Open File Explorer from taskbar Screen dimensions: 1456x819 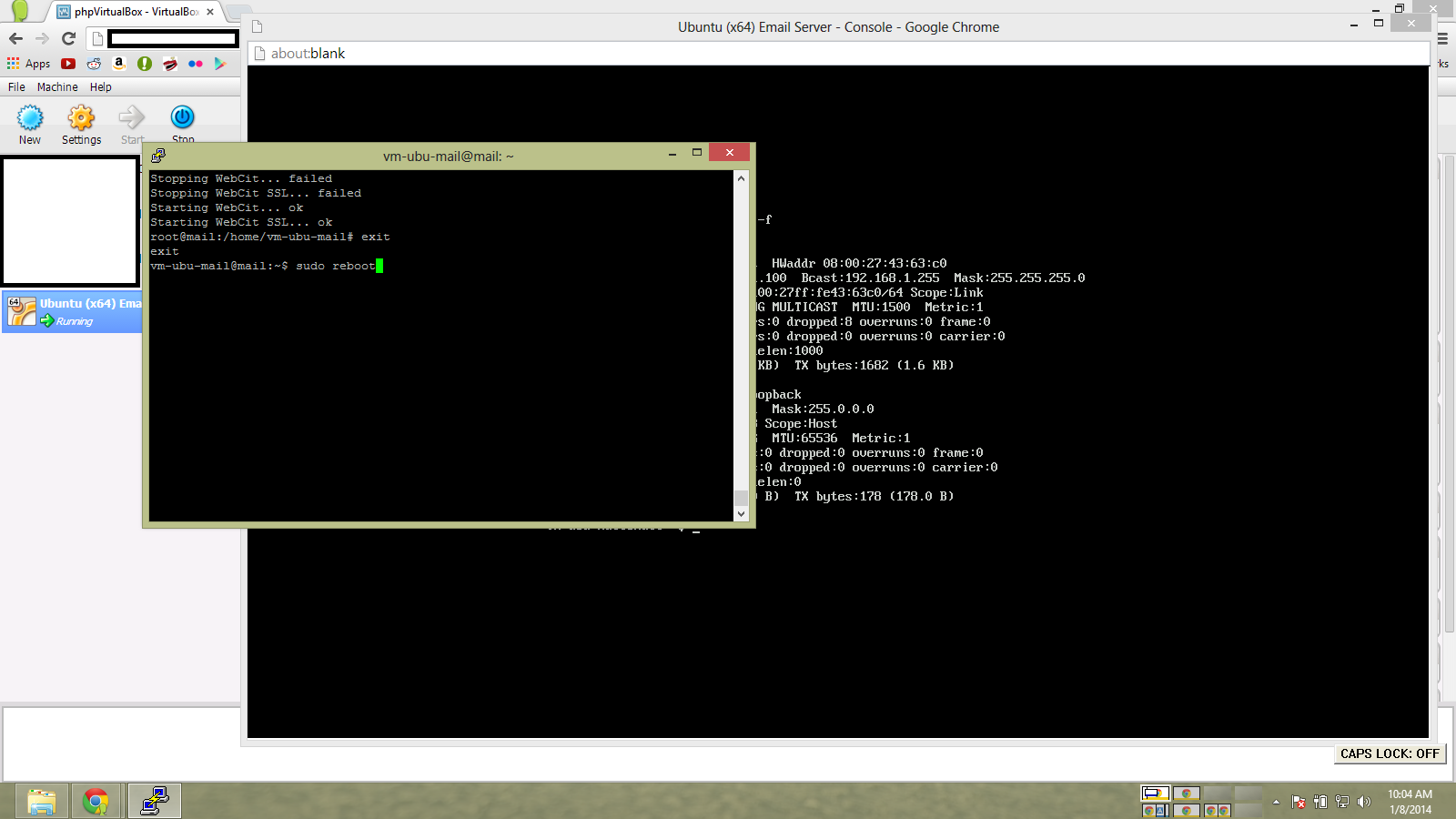[42, 801]
